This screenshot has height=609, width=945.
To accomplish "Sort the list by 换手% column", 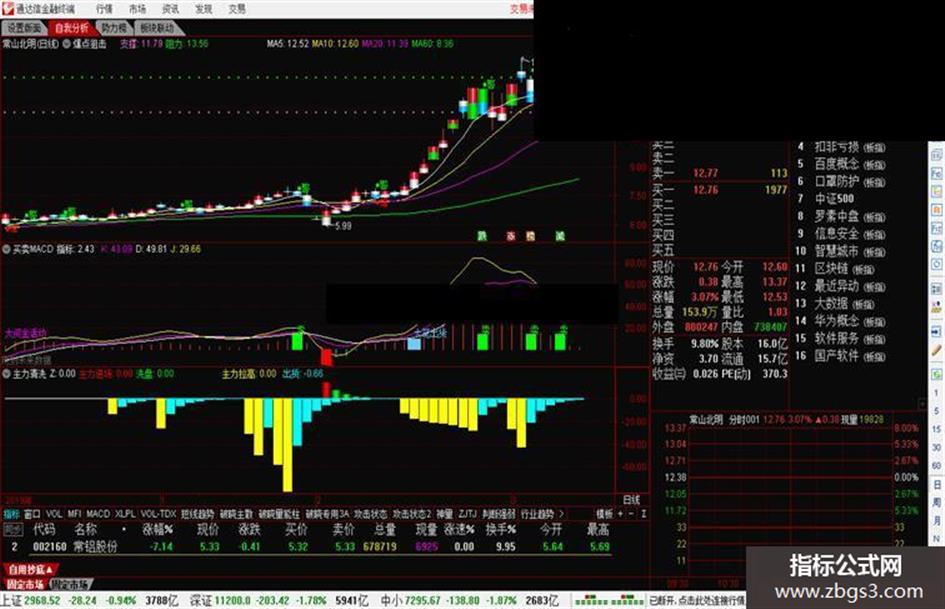I will (501, 529).
